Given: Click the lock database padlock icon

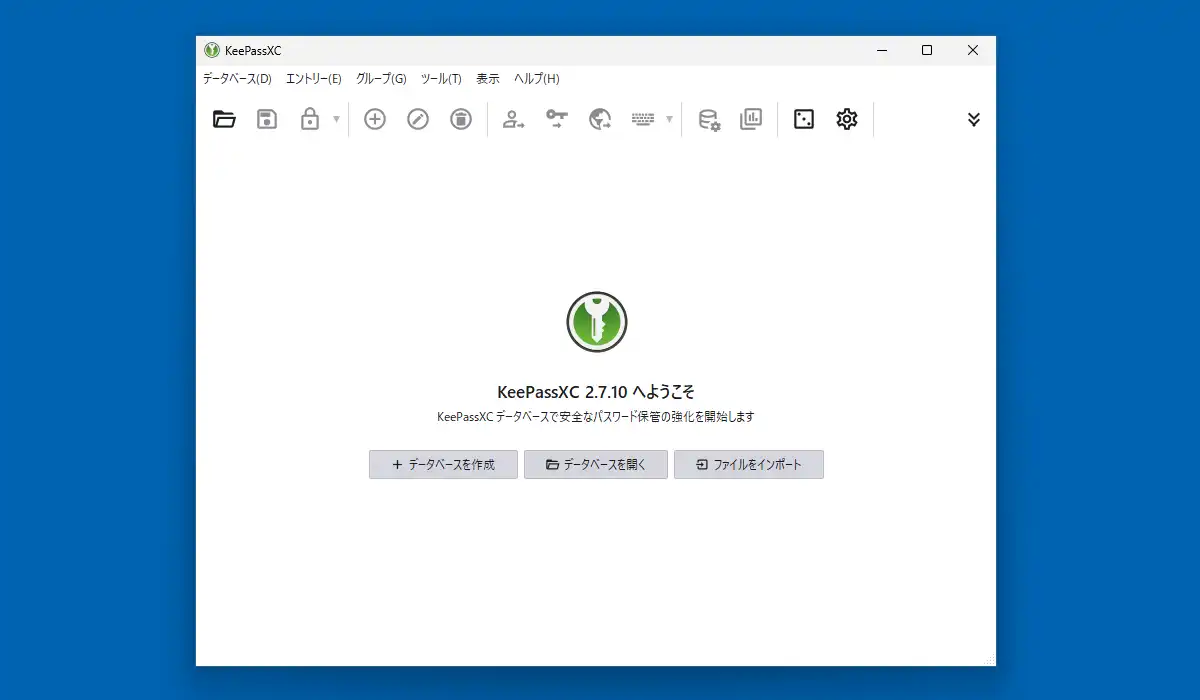Looking at the screenshot, I should 310,120.
